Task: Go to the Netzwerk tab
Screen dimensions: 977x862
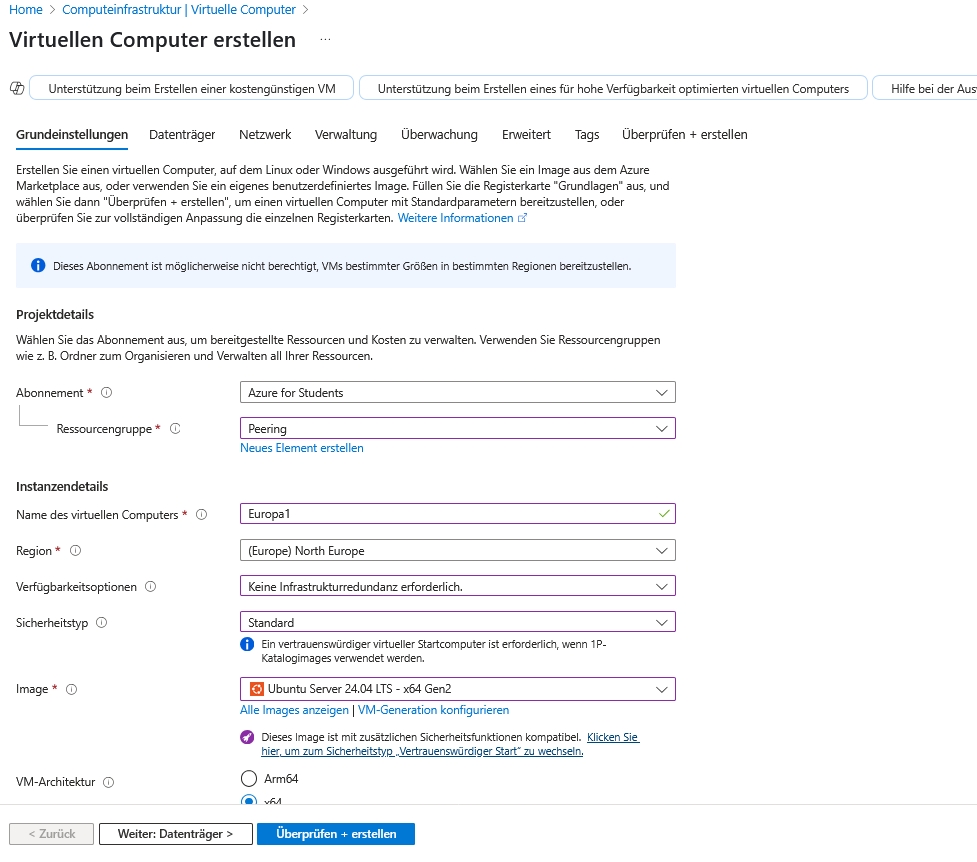Action: [x=265, y=135]
